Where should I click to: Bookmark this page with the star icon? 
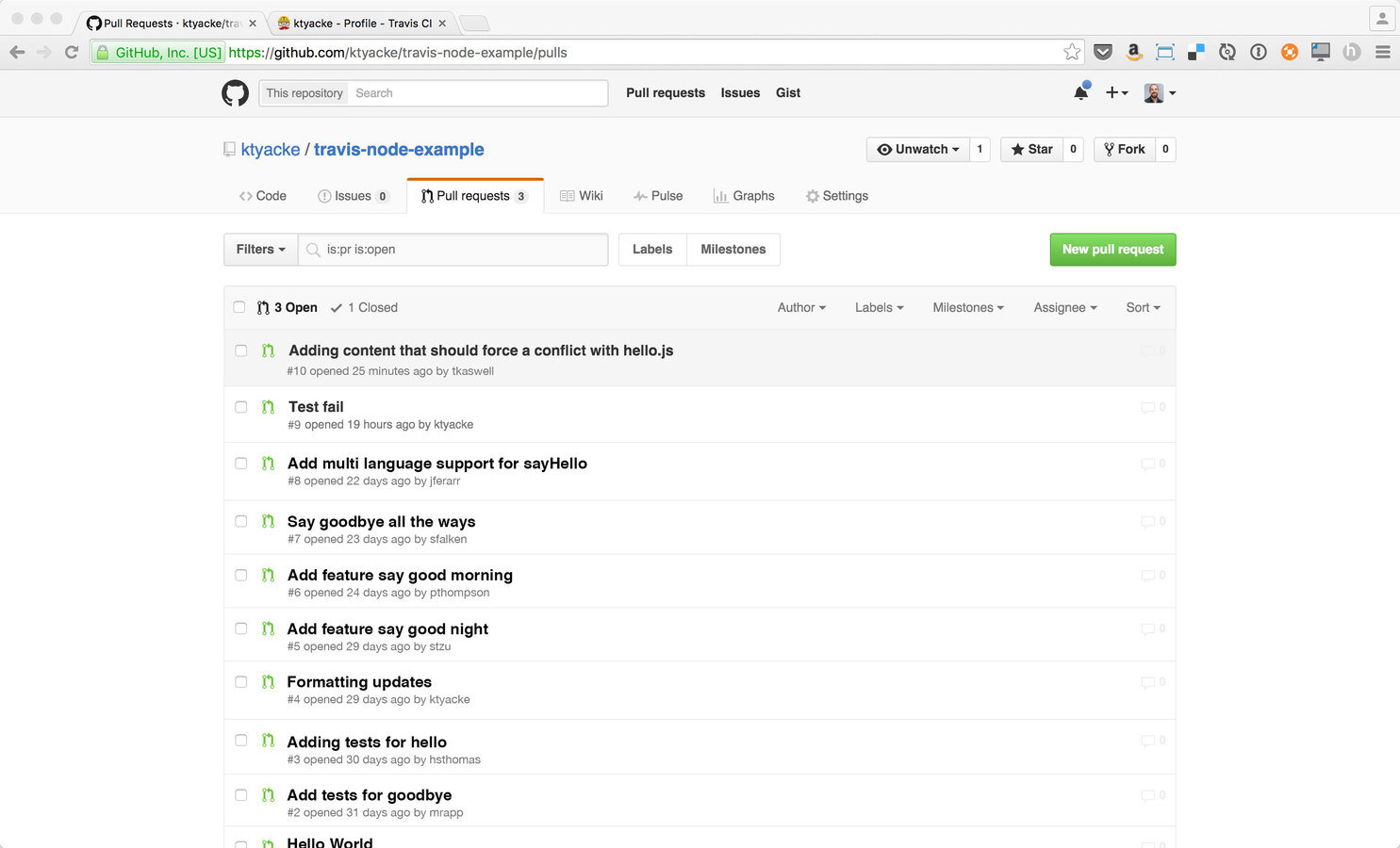point(1072,52)
